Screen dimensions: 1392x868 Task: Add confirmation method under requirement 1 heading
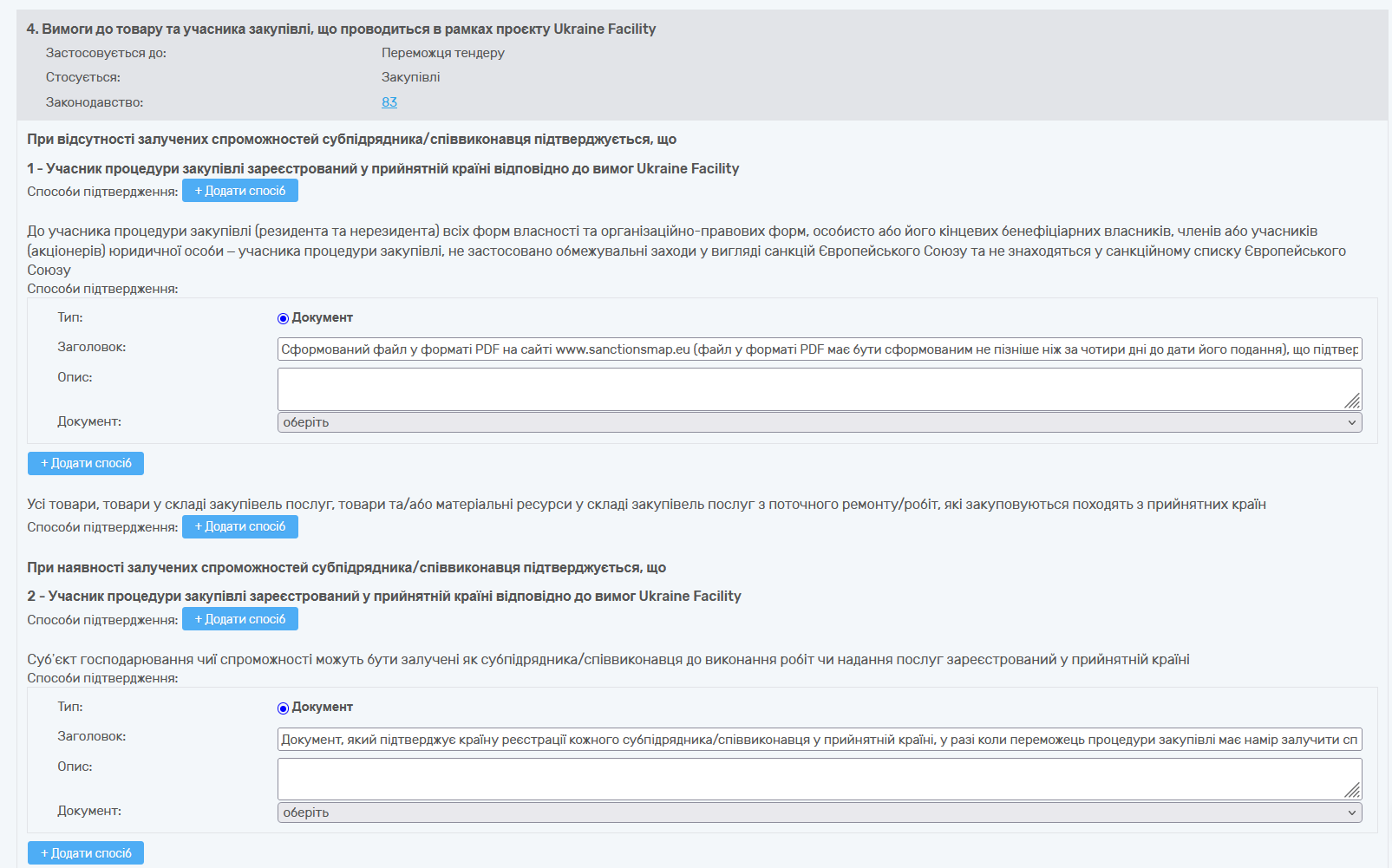tap(240, 191)
